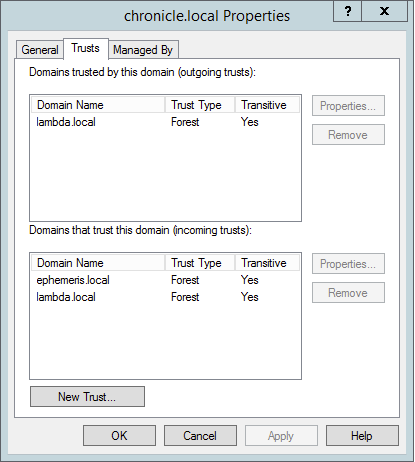The width and height of the screenshot is (415, 462).
Task: Click Forest type in outgoing lambda.local row
Action: tap(185, 122)
